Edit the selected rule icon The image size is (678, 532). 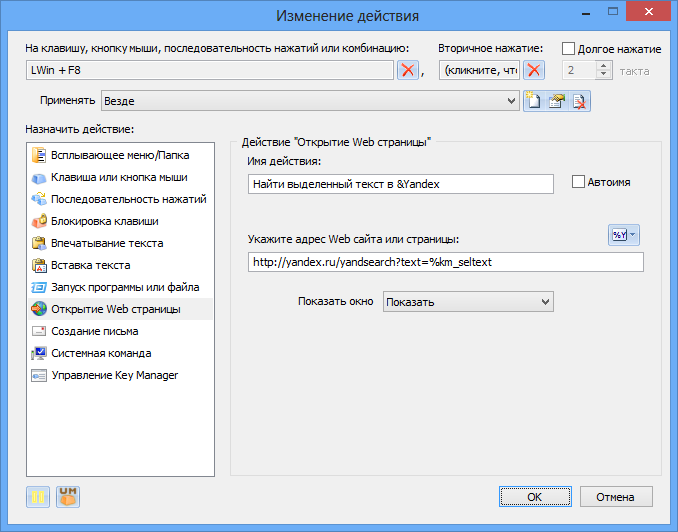(x=557, y=101)
